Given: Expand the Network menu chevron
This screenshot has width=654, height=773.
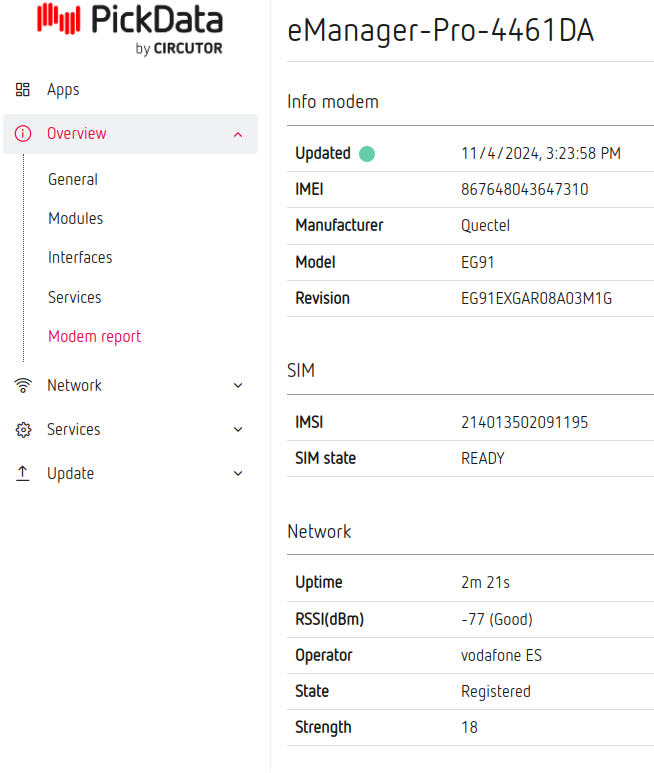Looking at the screenshot, I should tap(237, 386).
